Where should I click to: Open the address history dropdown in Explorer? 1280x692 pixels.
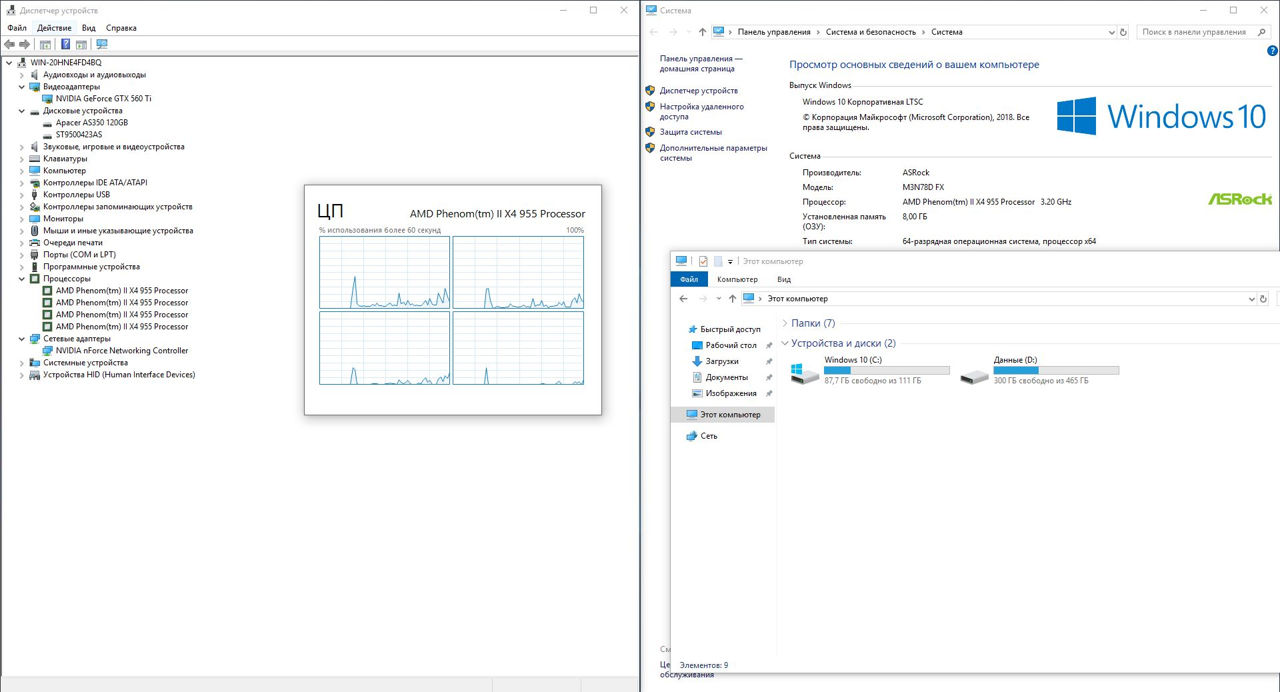click(1251, 299)
